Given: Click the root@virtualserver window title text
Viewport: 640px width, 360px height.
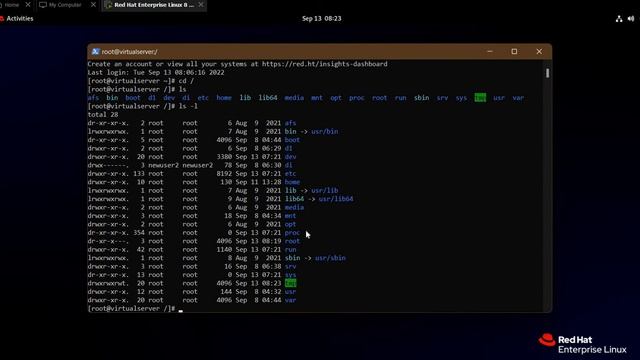Looking at the screenshot, I should pos(129,52).
